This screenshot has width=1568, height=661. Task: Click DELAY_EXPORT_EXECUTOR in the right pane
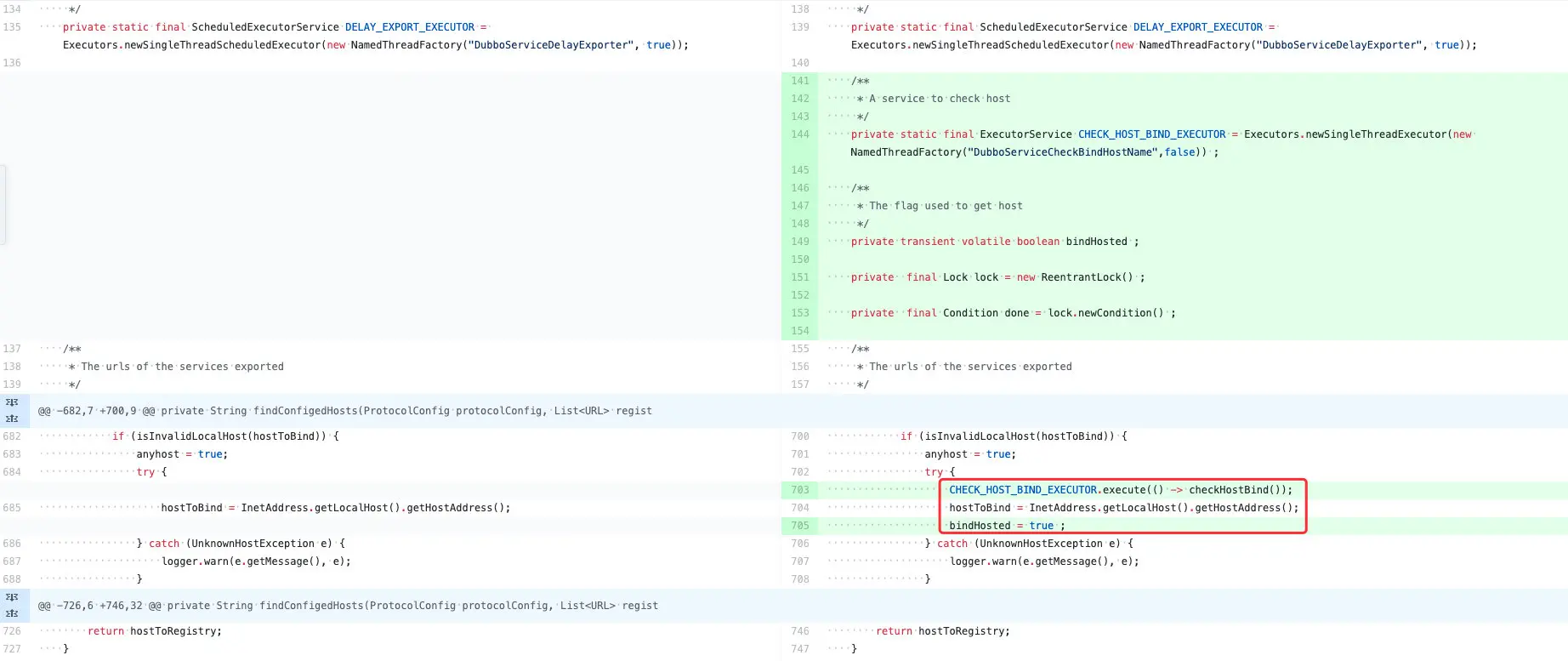coord(1198,27)
